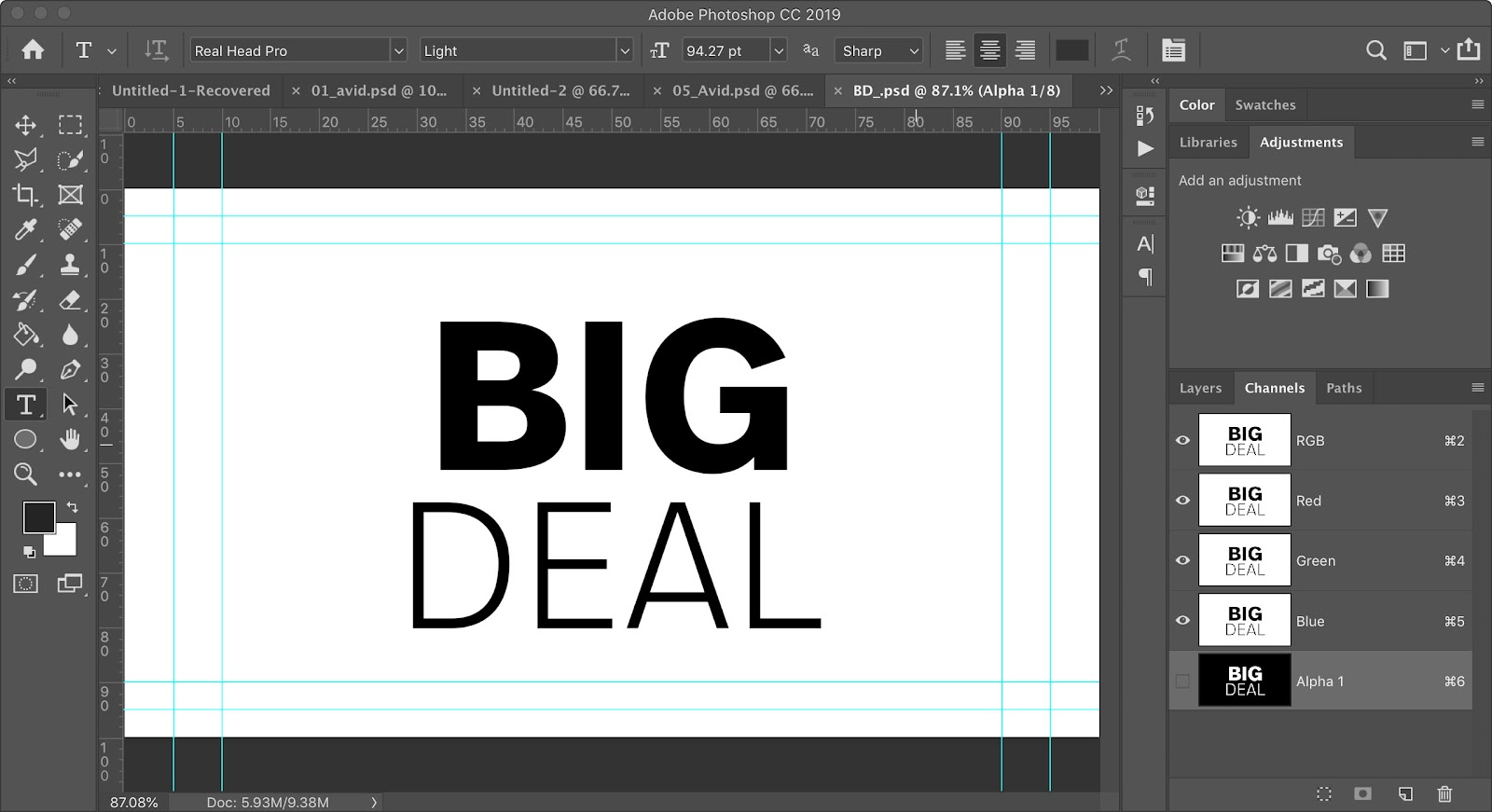Click the Share icon at top right
The height and width of the screenshot is (812, 1492).
[1469, 48]
